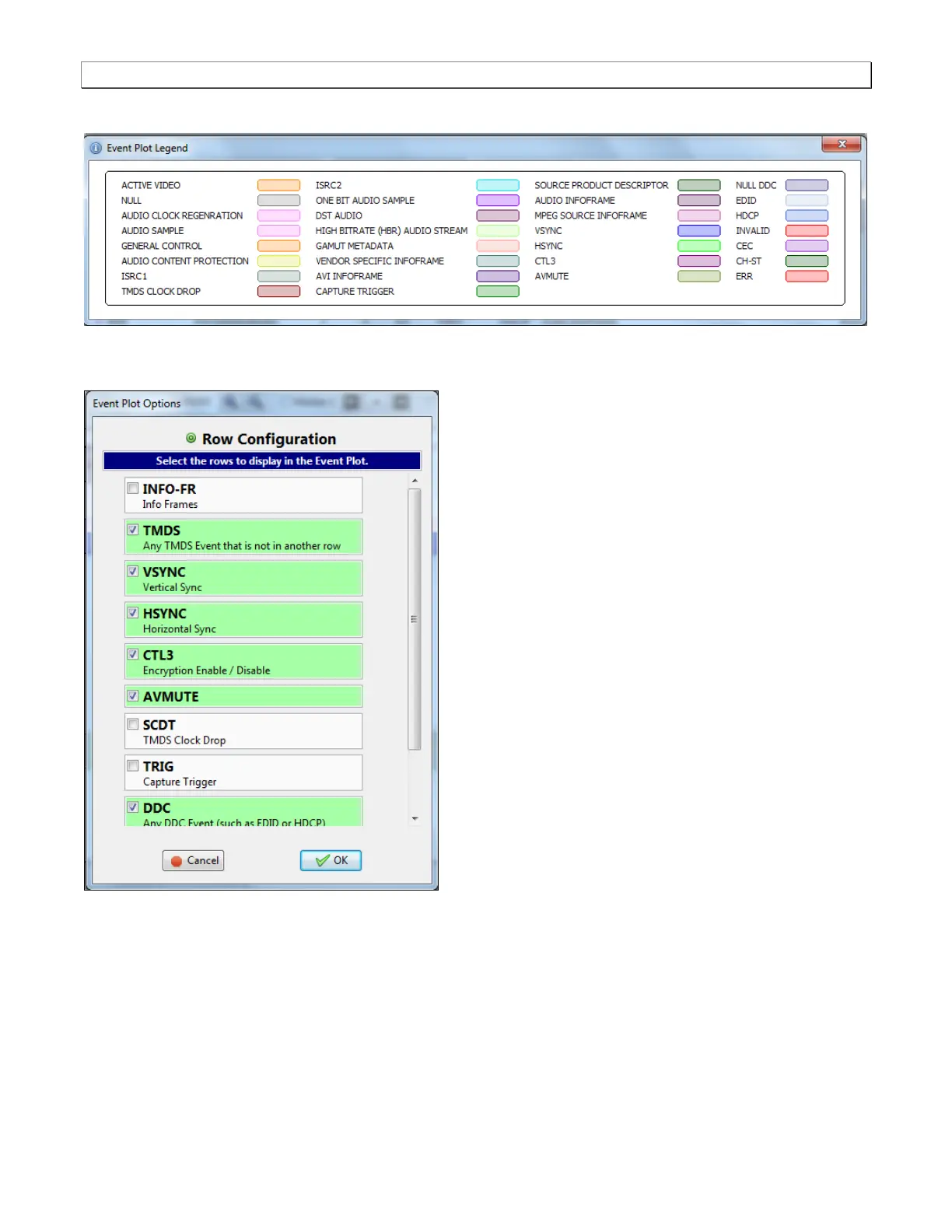Screen dimensions: 952x1232
Task: Click 'Encryption Enable / Disable' text
Action: click(x=207, y=670)
